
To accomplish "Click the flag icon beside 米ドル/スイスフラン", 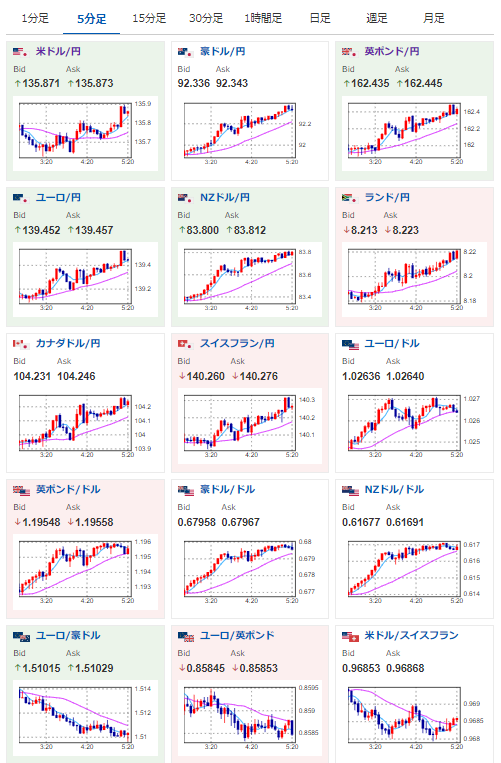I will click(x=350, y=636).
